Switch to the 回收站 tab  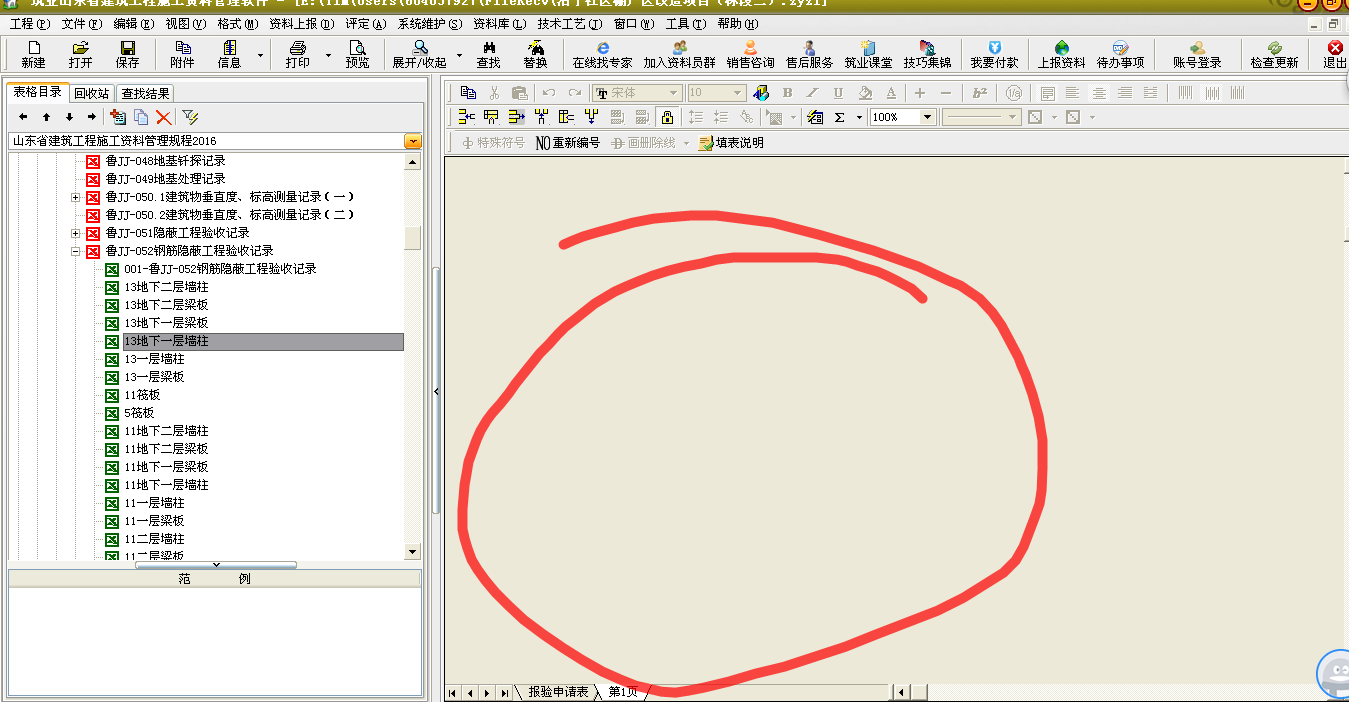pyautogui.click(x=92, y=93)
